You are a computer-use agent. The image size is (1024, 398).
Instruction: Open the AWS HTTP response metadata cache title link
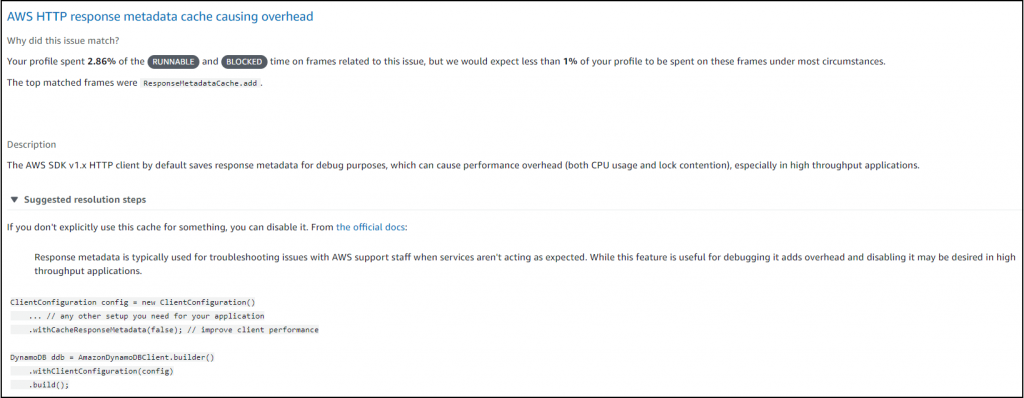pyautogui.click(x=160, y=16)
